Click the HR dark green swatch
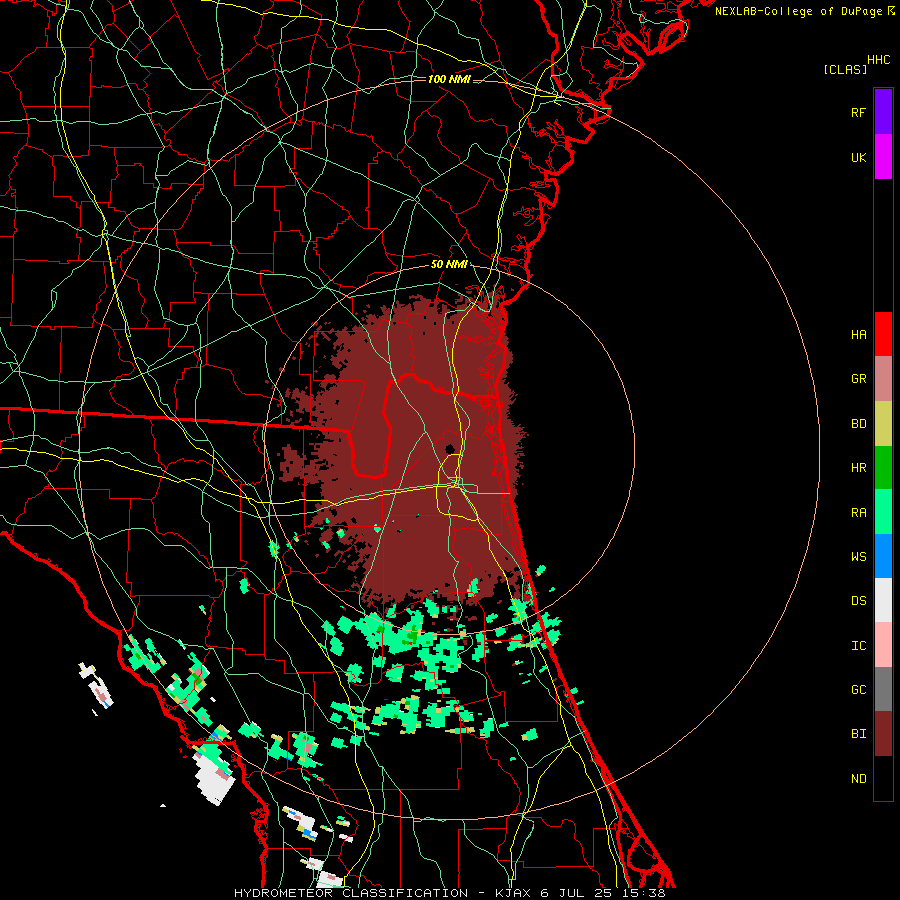This screenshot has height=900, width=900. (883, 468)
